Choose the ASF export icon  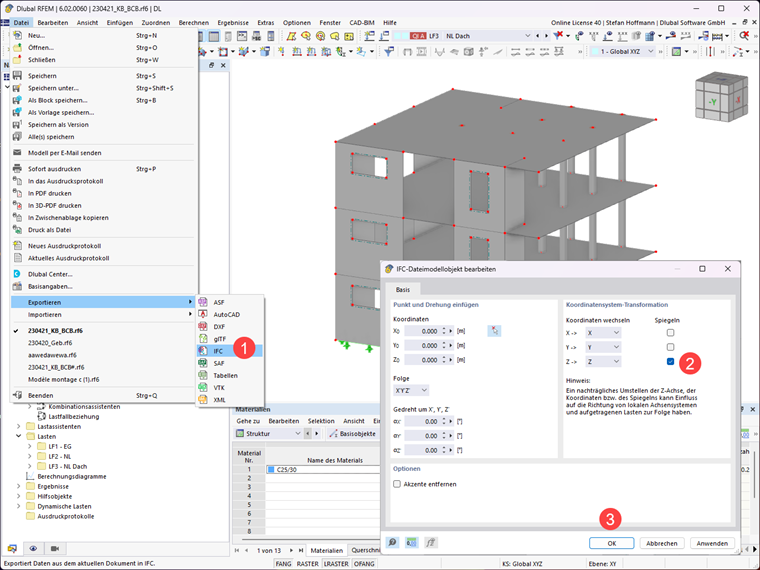203,301
